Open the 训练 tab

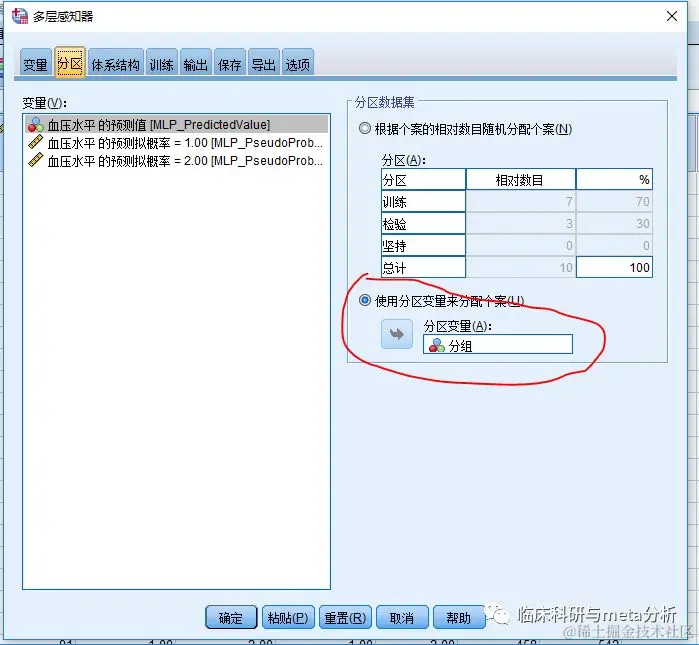click(x=161, y=64)
